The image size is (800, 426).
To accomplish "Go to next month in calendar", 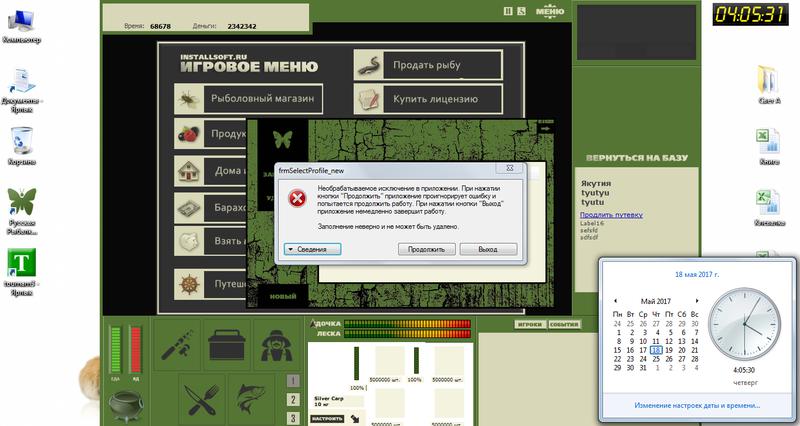I will click(x=696, y=301).
